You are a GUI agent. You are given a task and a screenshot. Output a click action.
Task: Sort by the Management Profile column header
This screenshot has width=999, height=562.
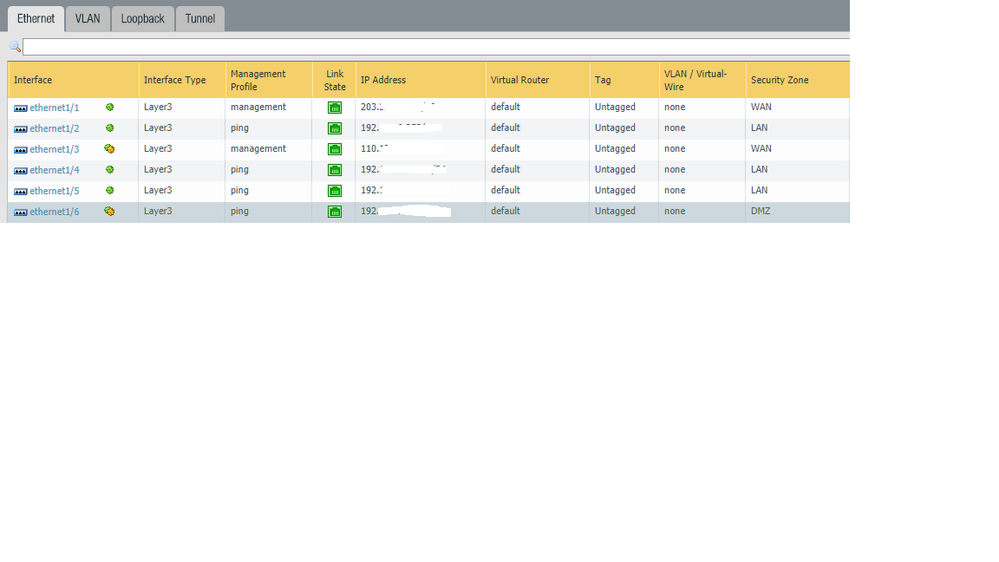268,80
